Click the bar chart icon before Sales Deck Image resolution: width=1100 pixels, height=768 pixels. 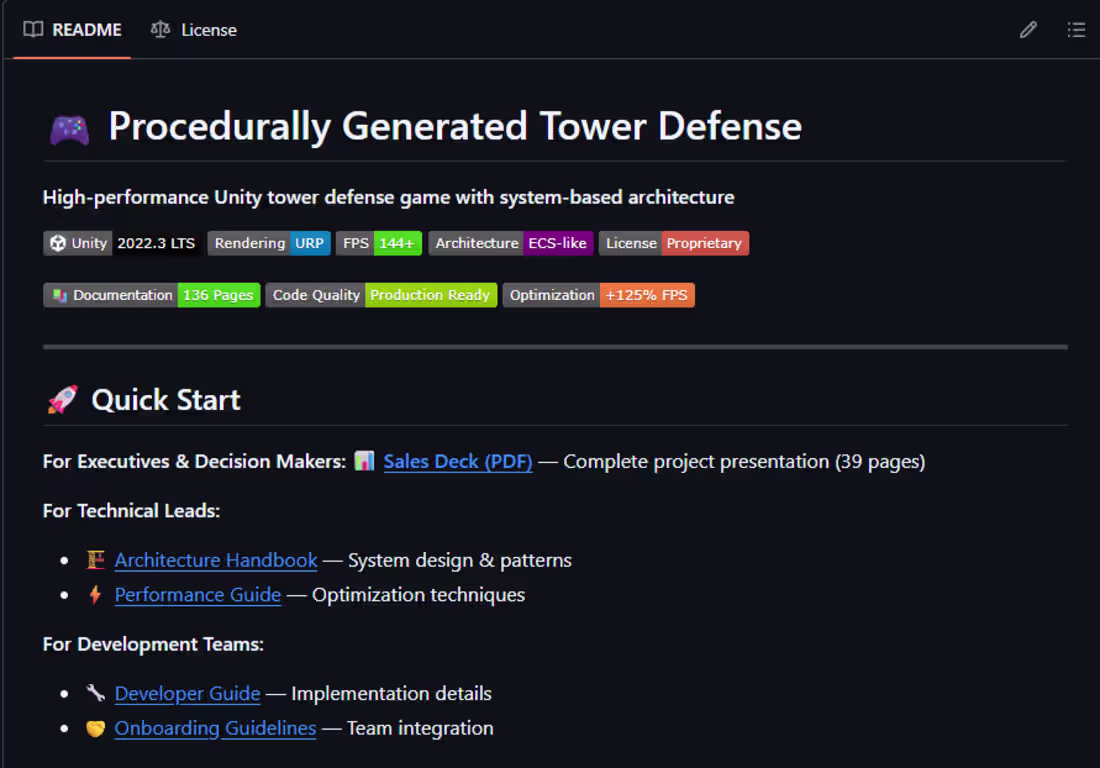click(364, 461)
